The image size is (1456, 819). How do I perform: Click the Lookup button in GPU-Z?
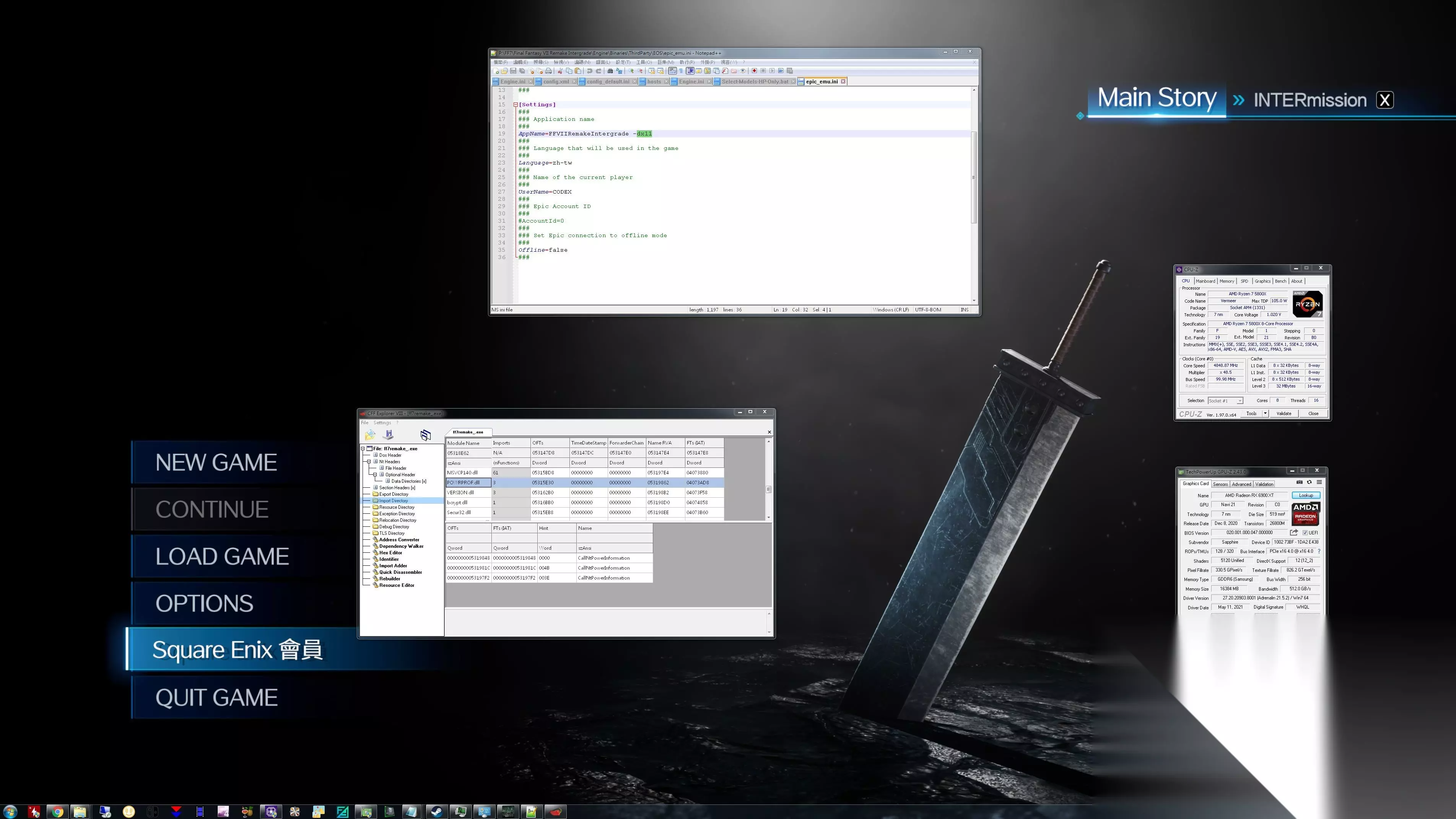pos(1306,495)
